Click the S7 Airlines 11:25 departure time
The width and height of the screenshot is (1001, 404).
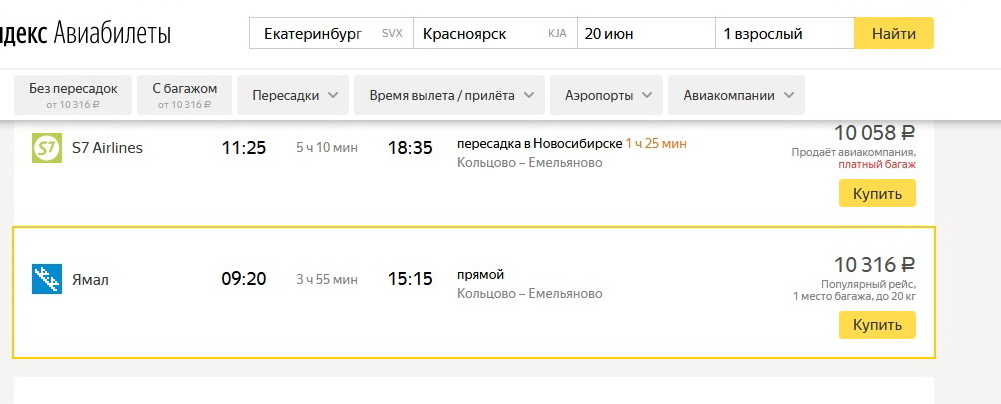tap(244, 148)
